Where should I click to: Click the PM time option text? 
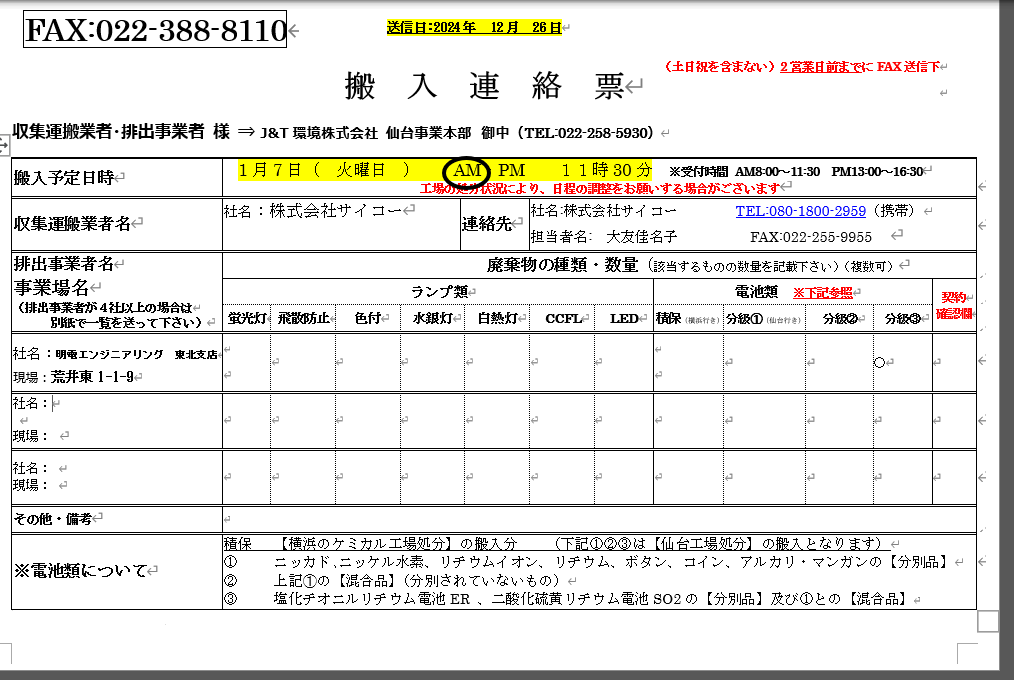[x=511, y=171]
